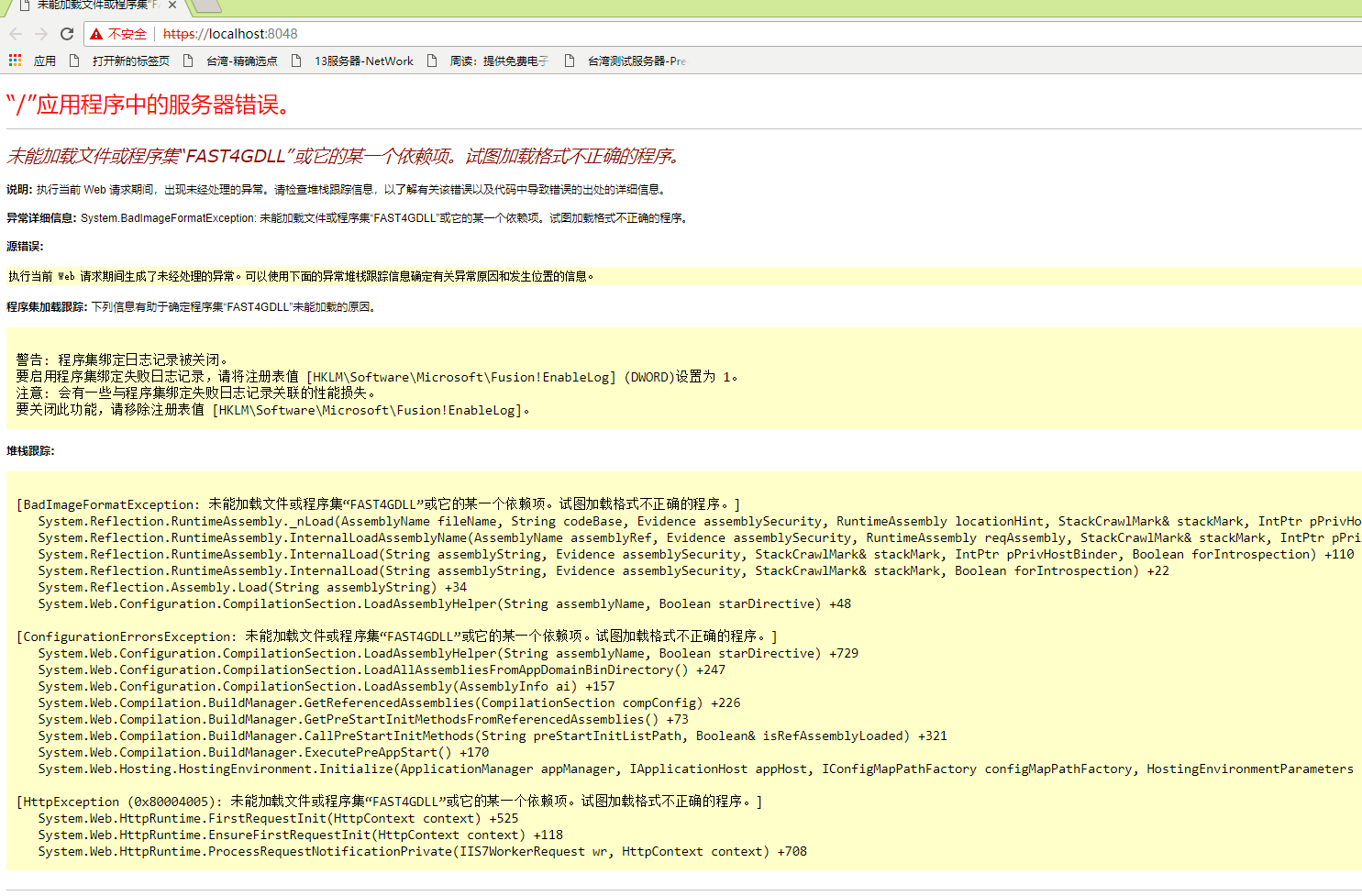1362x896 pixels.
Task: Click the EnsureFirstRequestInit(HttpContext context) +118 line
Action: coord(300,835)
